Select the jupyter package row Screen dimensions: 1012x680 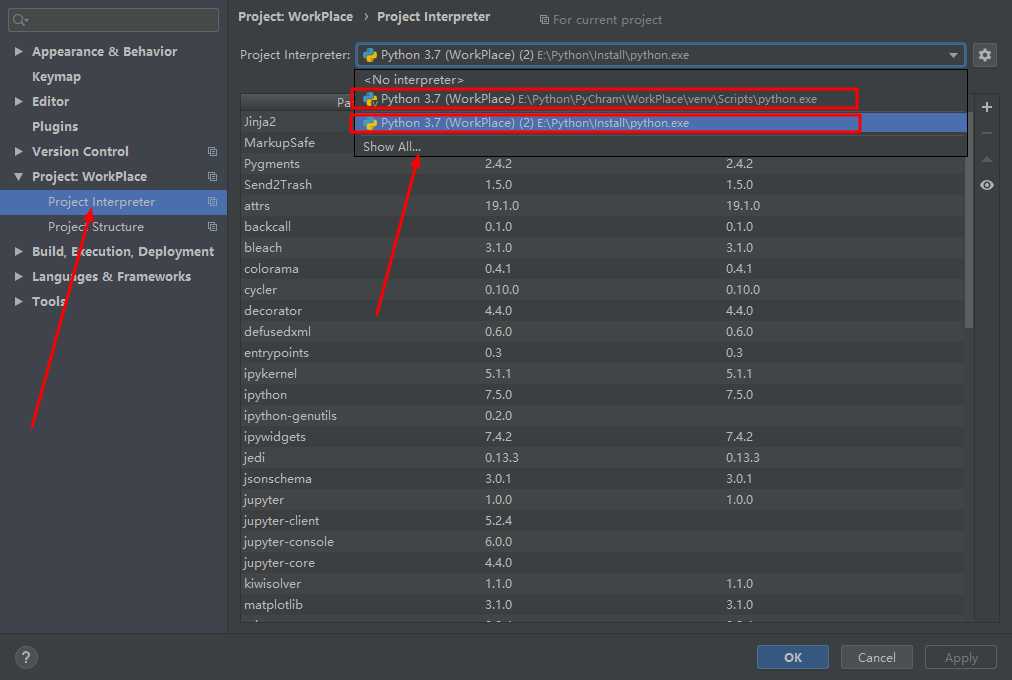coord(603,500)
